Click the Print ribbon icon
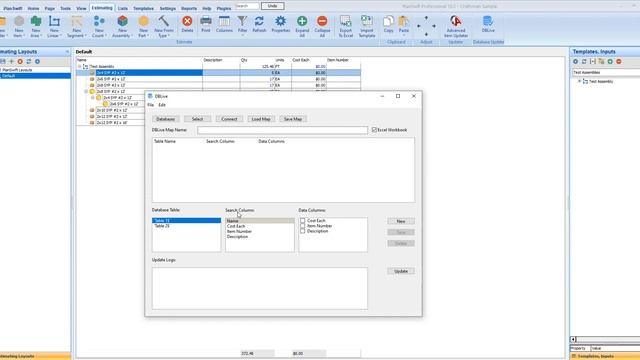This screenshot has width=640, height=360. [x=206, y=21]
